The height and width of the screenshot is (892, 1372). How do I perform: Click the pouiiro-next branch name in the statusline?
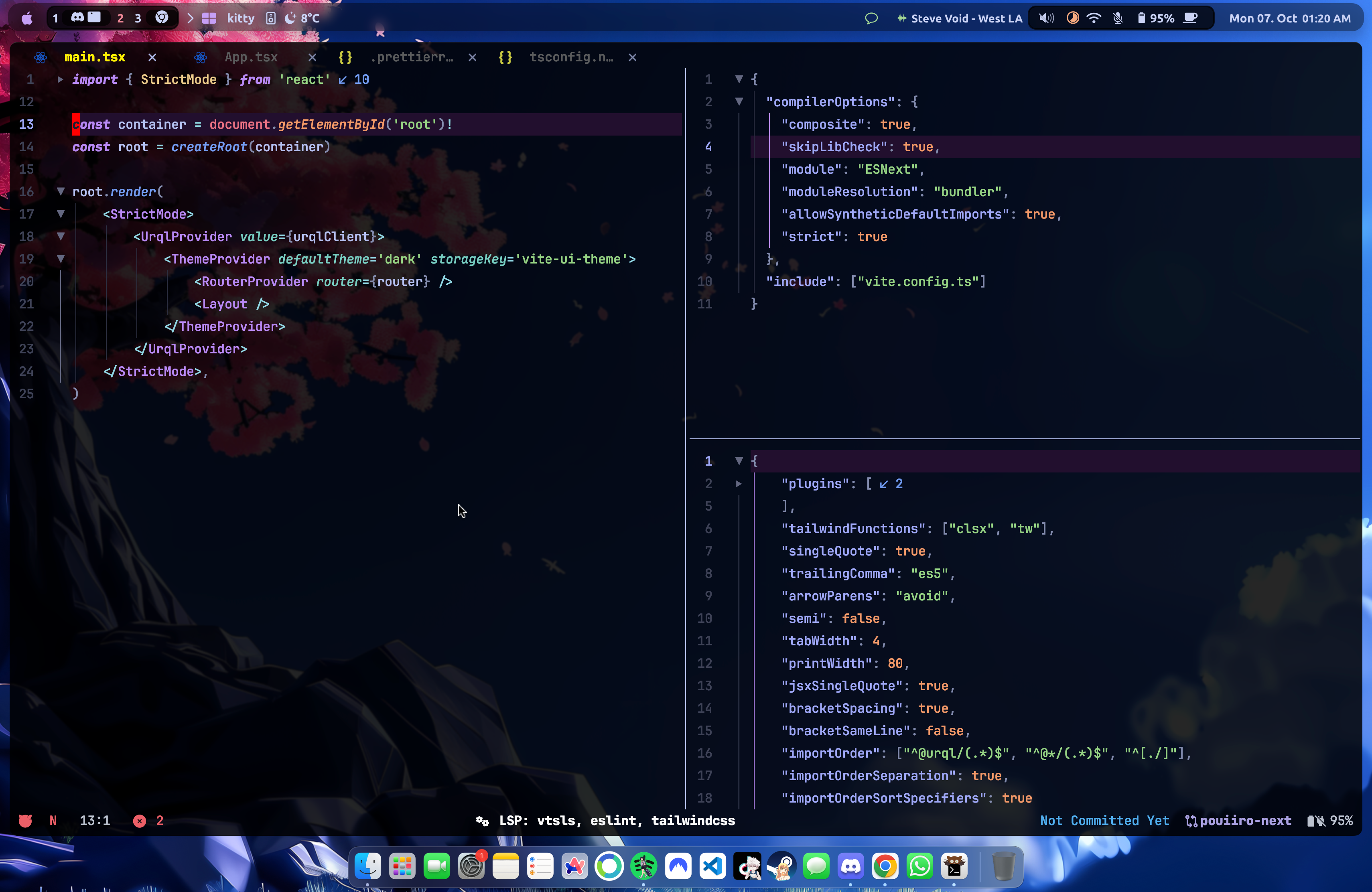pyautogui.click(x=1245, y=821)
